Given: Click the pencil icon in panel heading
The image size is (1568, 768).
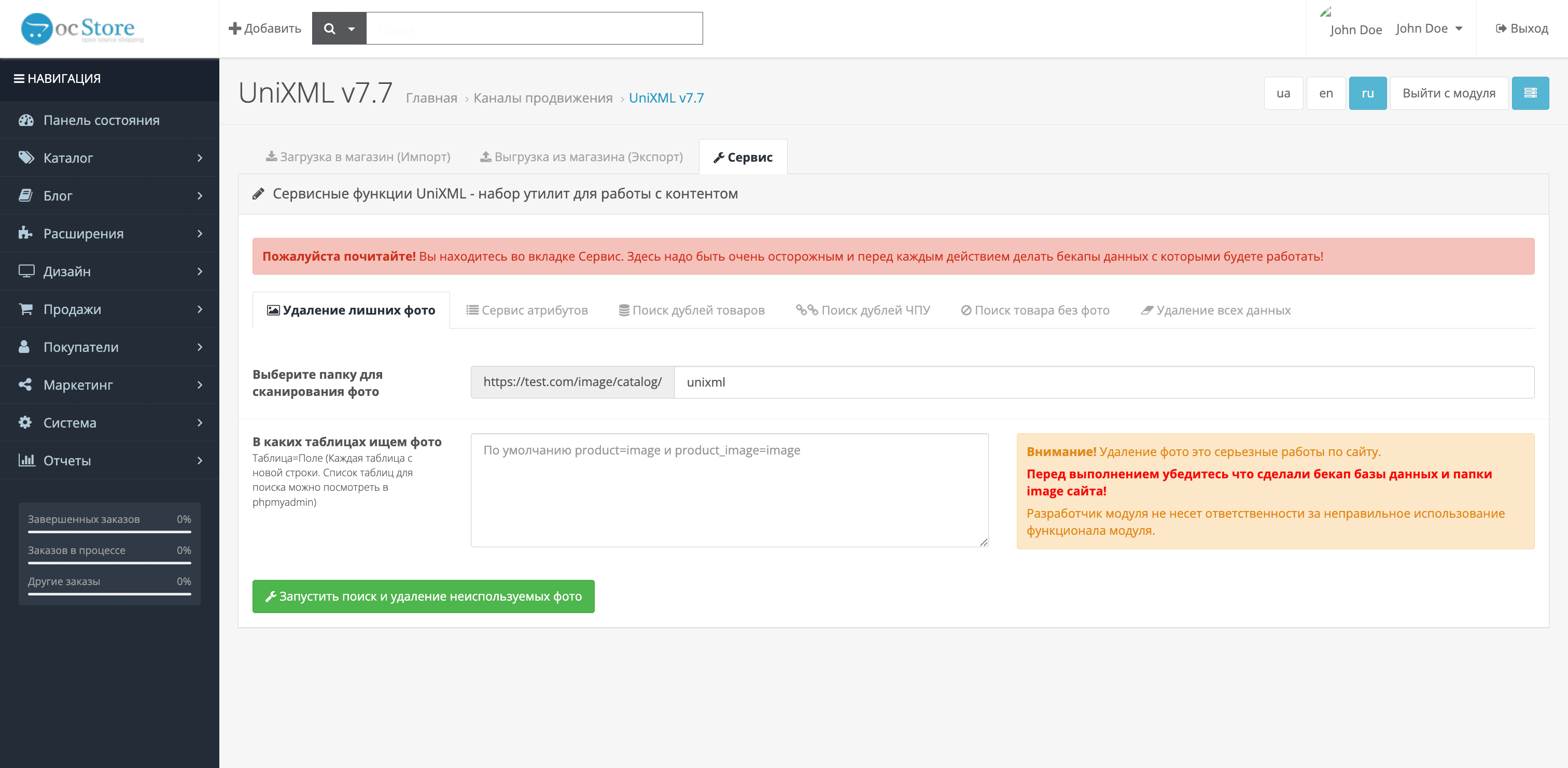Looking at the screenshot, I should click(258, 193).
